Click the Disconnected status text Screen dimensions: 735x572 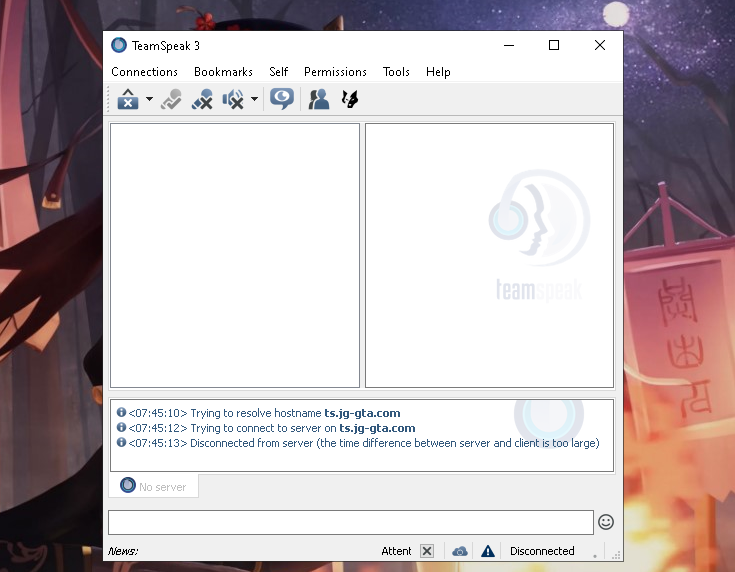pyautogui.click(x=542, y=551)
